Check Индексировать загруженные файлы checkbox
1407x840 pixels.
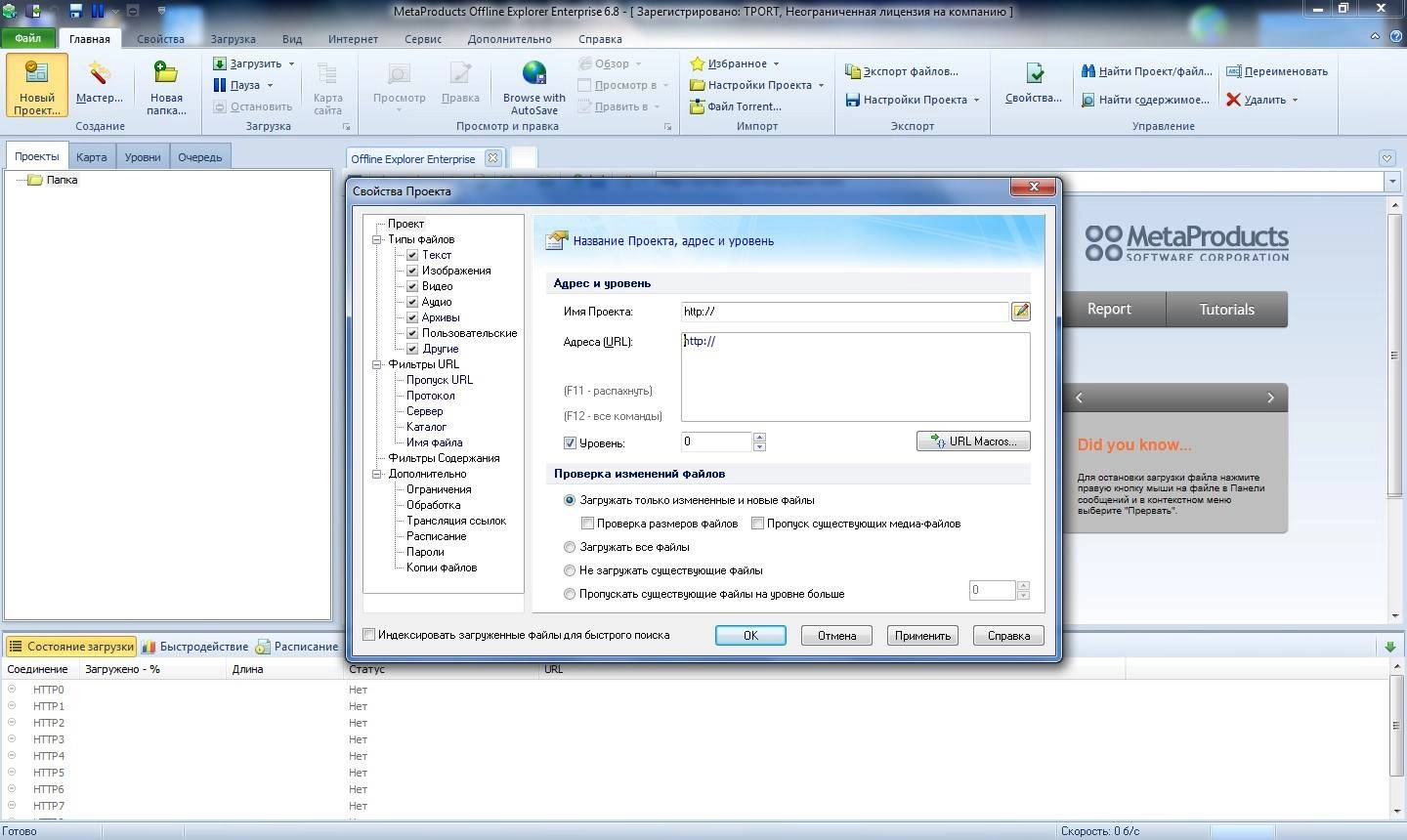[369, 635]
